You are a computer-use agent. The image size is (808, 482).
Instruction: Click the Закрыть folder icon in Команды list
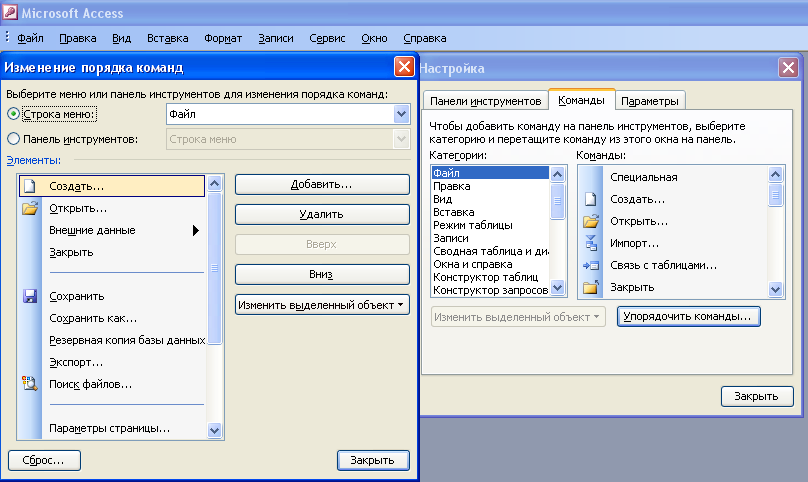(591, 287)
